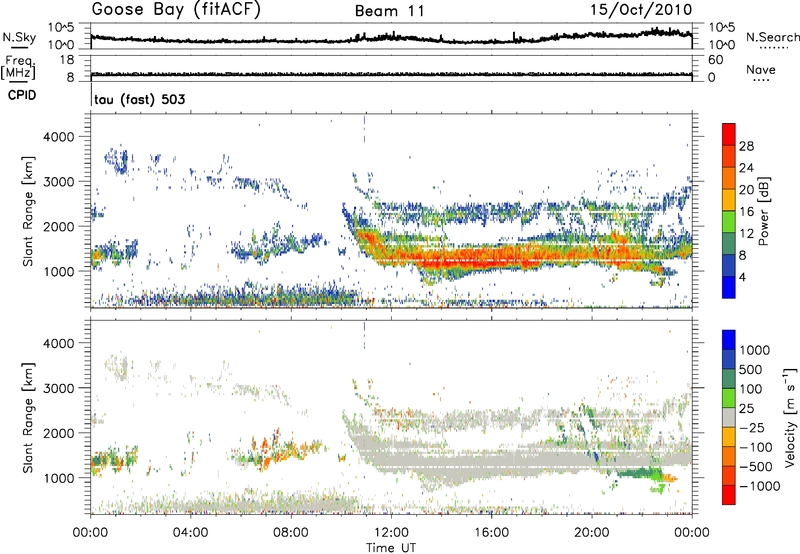This screenshot has height=554, width=800.
Task: Pick the red bottom segment of Velocity colorbar
Action: pos(729,495)
